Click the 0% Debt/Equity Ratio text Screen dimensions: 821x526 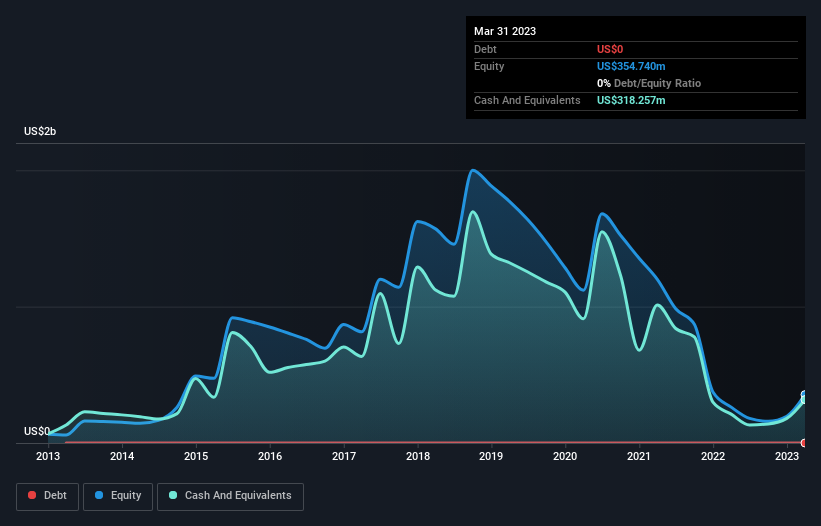[649, 83]
